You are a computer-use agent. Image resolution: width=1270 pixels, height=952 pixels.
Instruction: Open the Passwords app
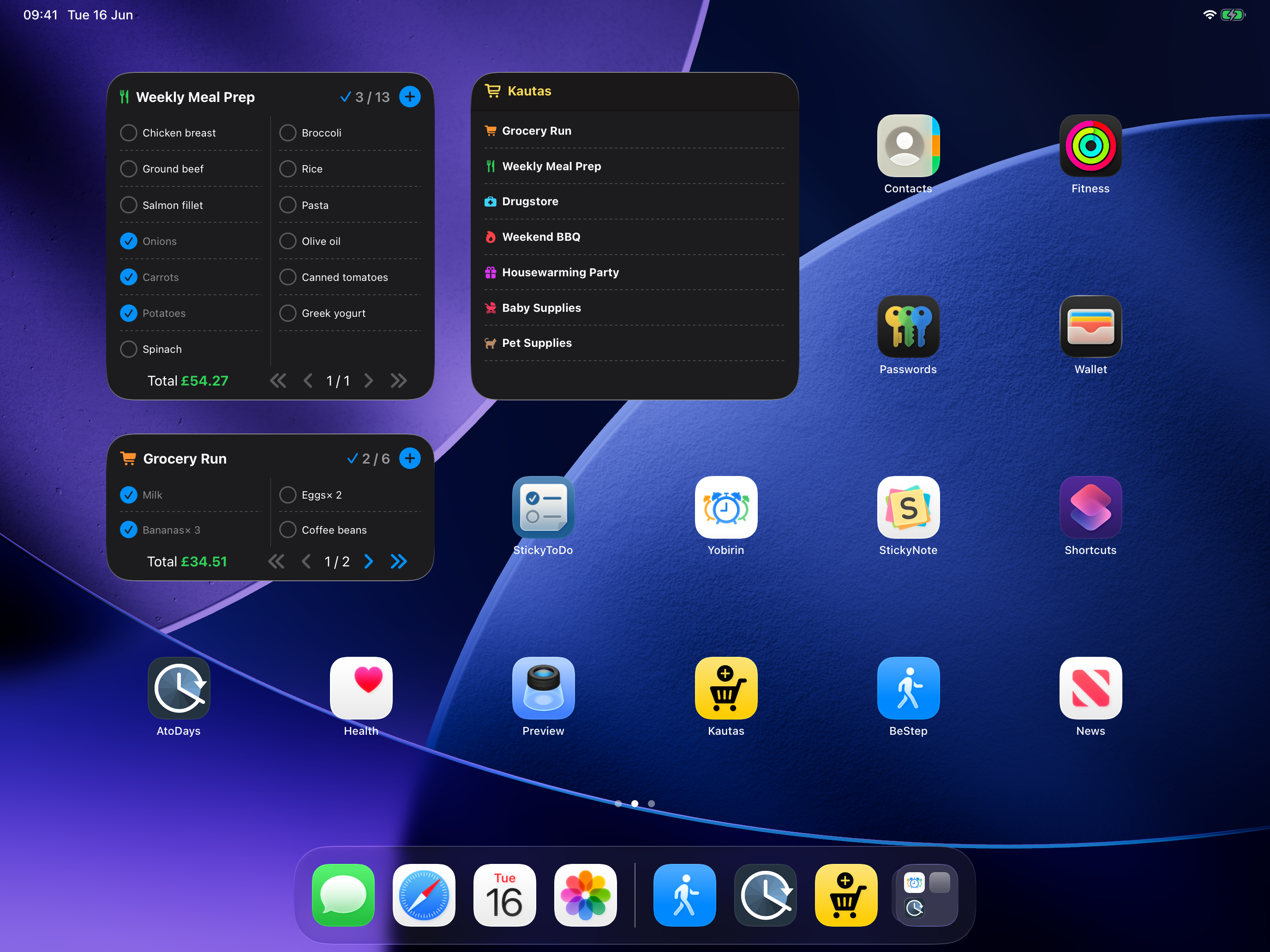pyautogui.click(x=908, y=327)
